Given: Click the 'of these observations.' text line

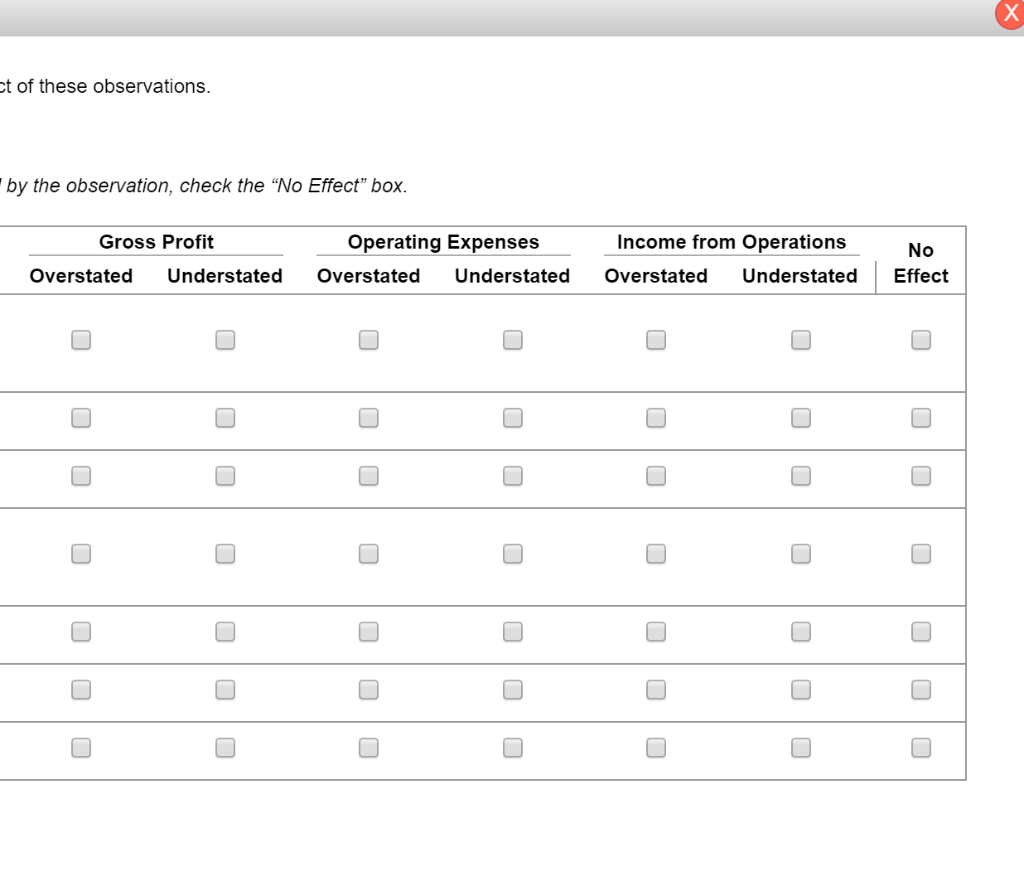Looking at the screenshot, I should coord(114,86).
